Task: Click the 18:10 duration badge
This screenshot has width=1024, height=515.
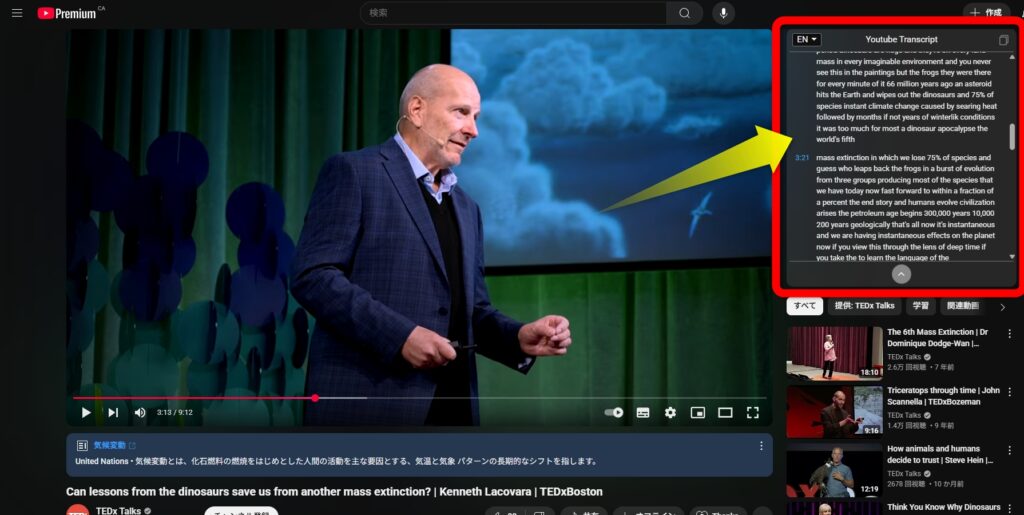Action: pos(869,373)
